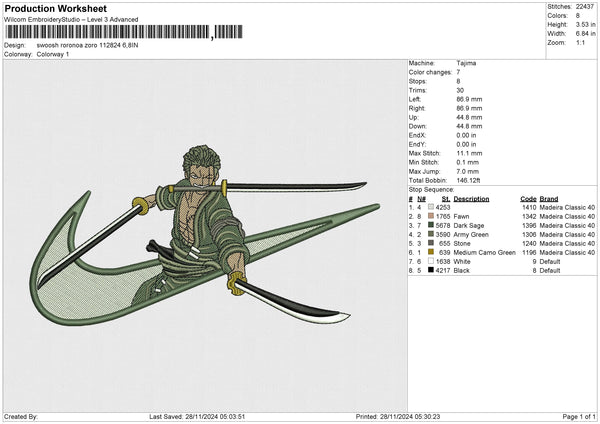Click the Colors value 8 in header
The height and width of the screenshot is (424, 600).
pyautogui.click(x=578, y=16)
